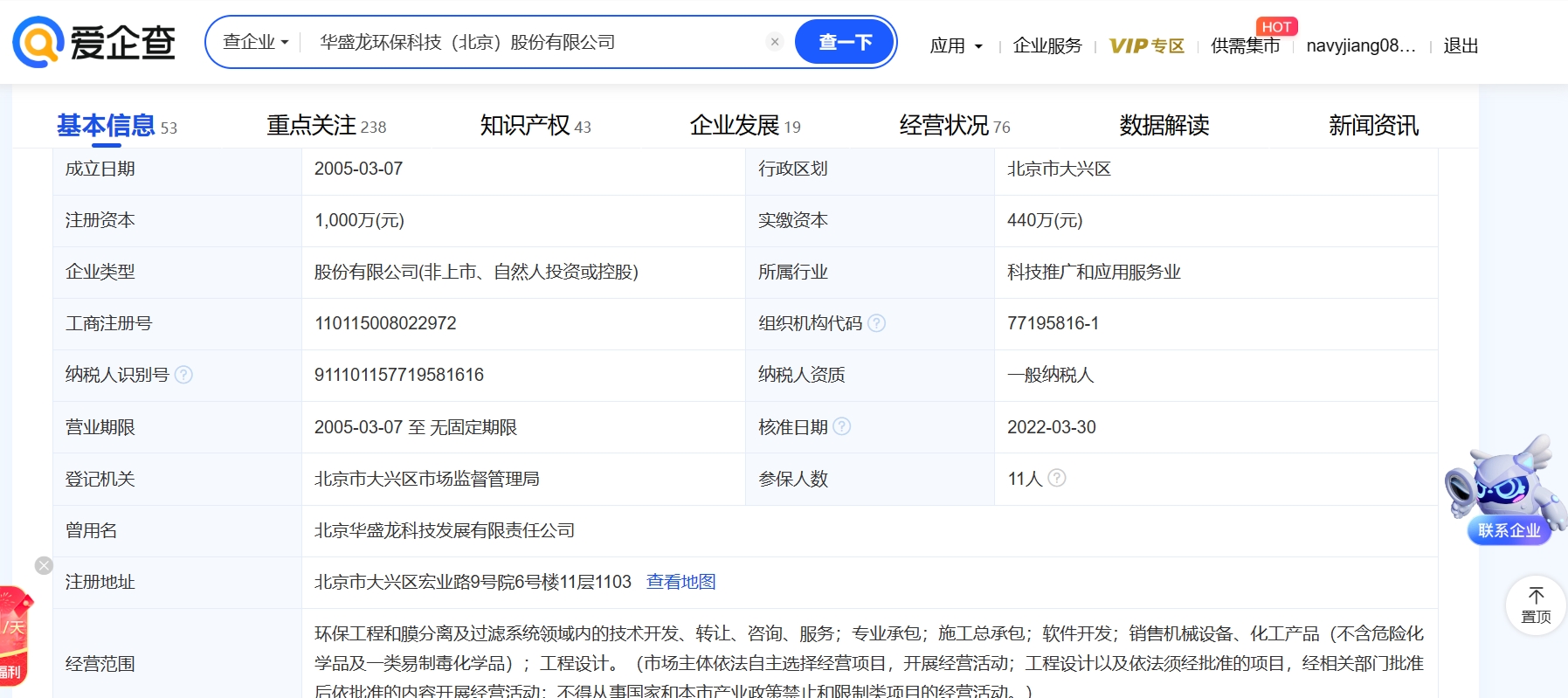
Task: Select the 注册资本 value 1,000万(元)
Action: click(x=359, y=220)
